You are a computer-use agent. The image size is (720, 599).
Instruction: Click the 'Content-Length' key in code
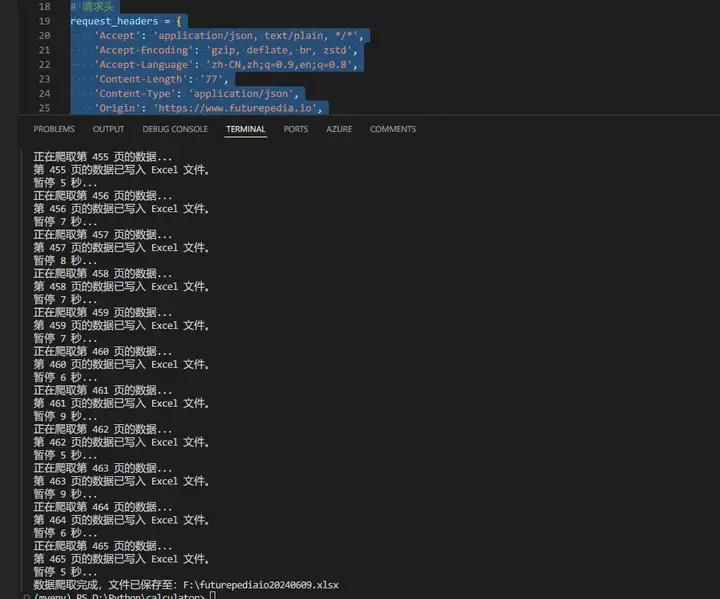point(141,79)
